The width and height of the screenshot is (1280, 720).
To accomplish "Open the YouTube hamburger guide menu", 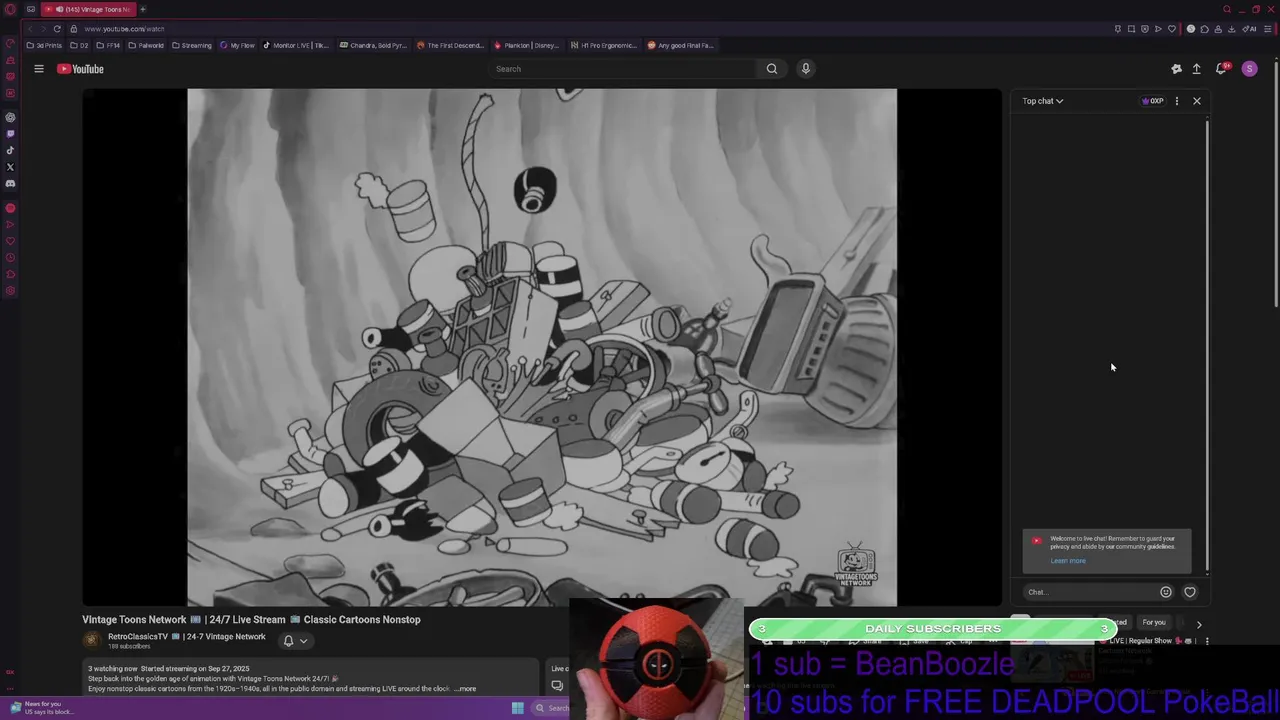I will (39, 69).
